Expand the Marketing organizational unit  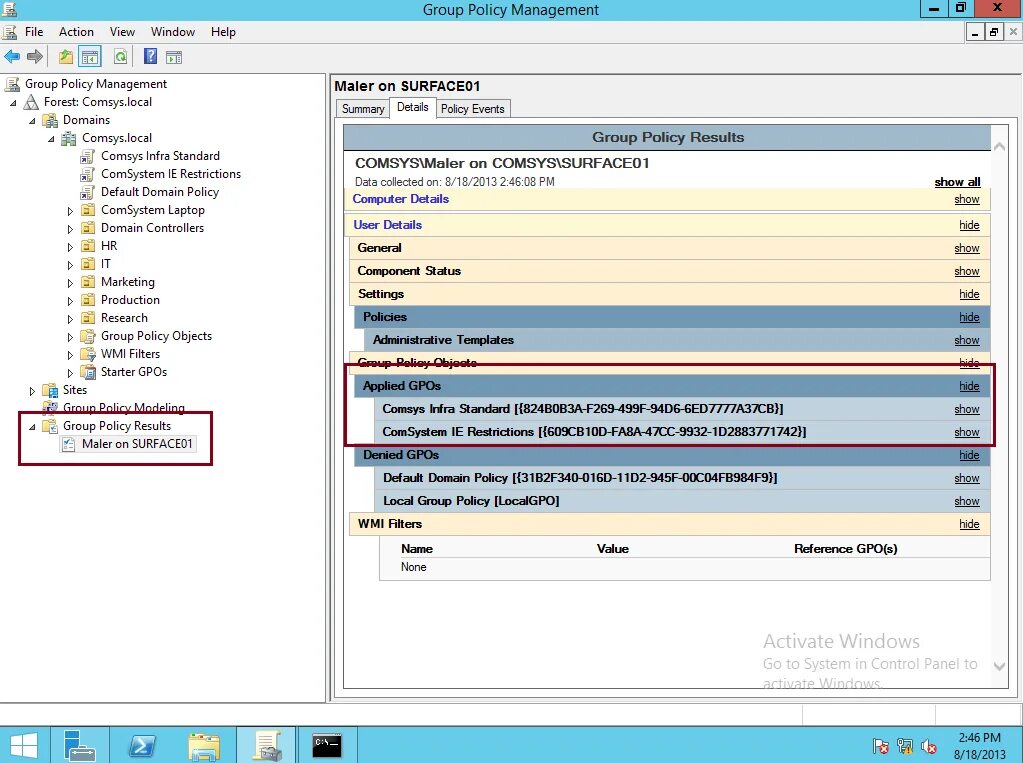click(x=70, y=283)
